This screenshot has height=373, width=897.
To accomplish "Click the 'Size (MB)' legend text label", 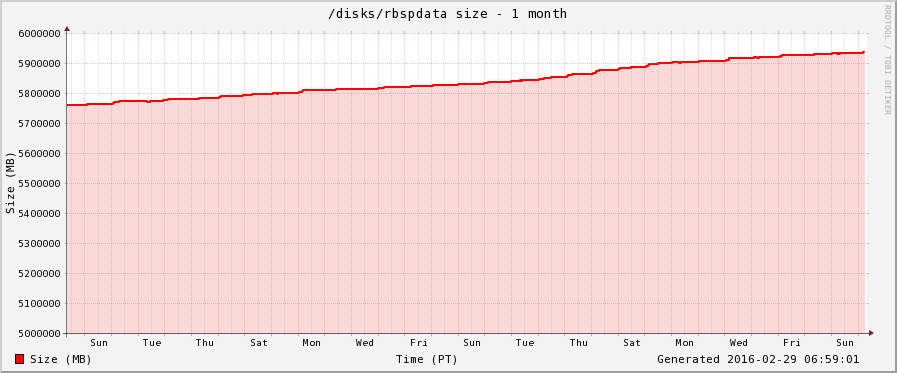I will (x=61, y=359).
